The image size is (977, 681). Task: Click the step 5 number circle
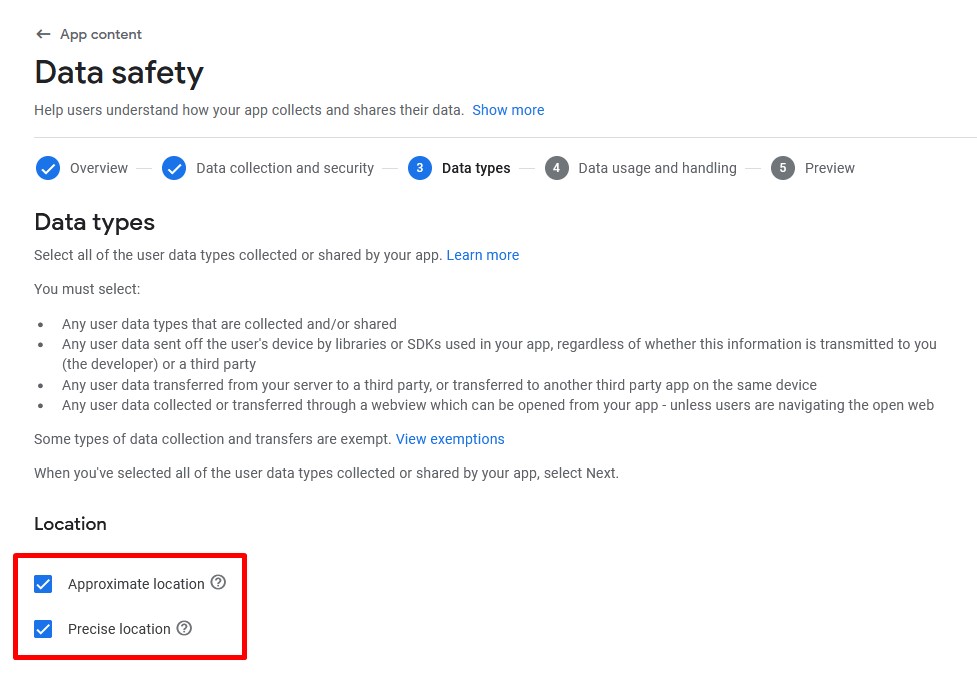point(783,168)
